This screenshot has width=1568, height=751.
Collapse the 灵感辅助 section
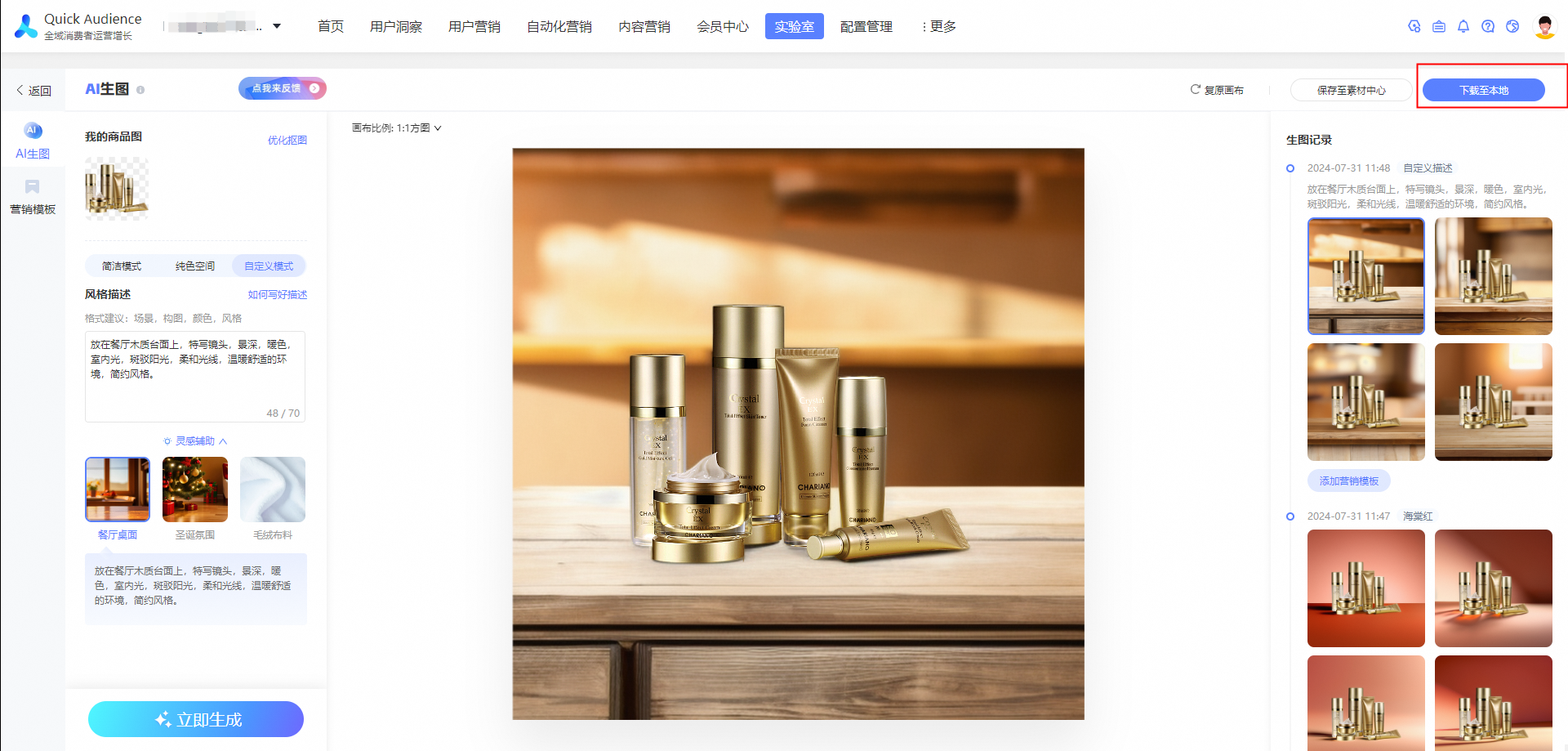pos(195,441)
